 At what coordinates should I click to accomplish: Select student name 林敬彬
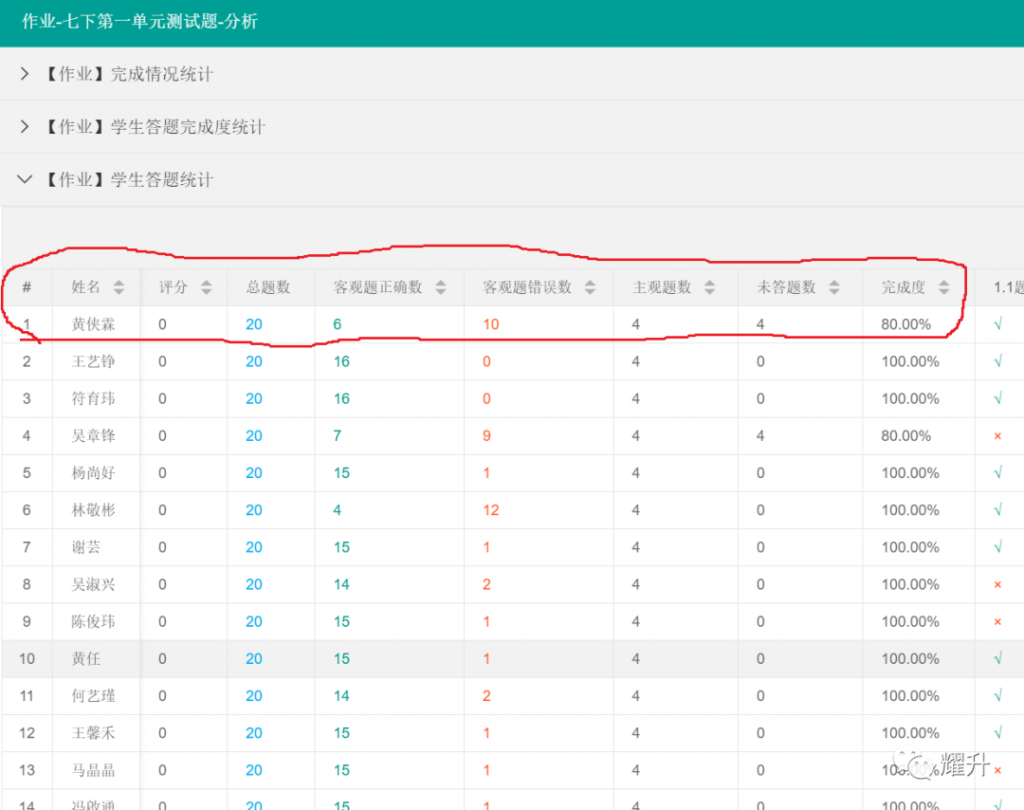click(x=93, y=510)
